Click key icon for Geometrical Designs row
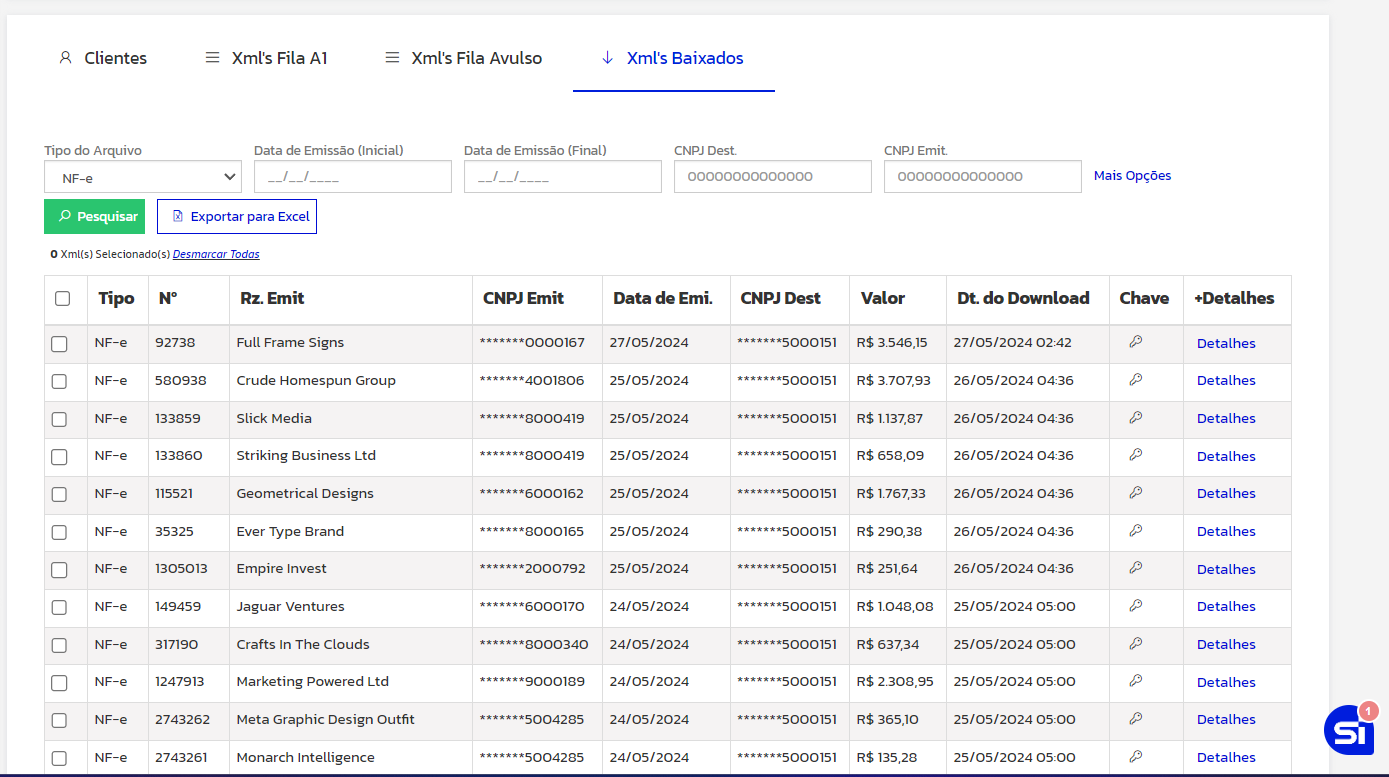 [1135, 493]
